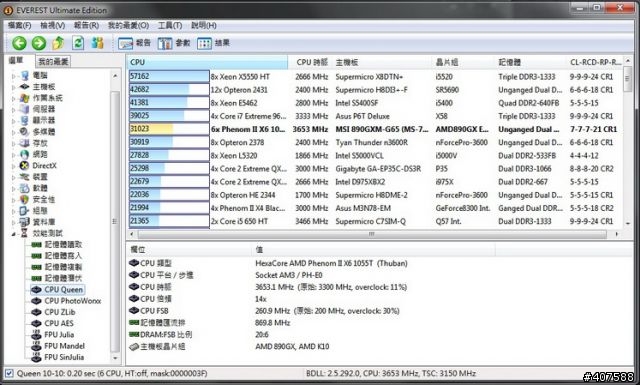Click the users toolbar icon

97,43
